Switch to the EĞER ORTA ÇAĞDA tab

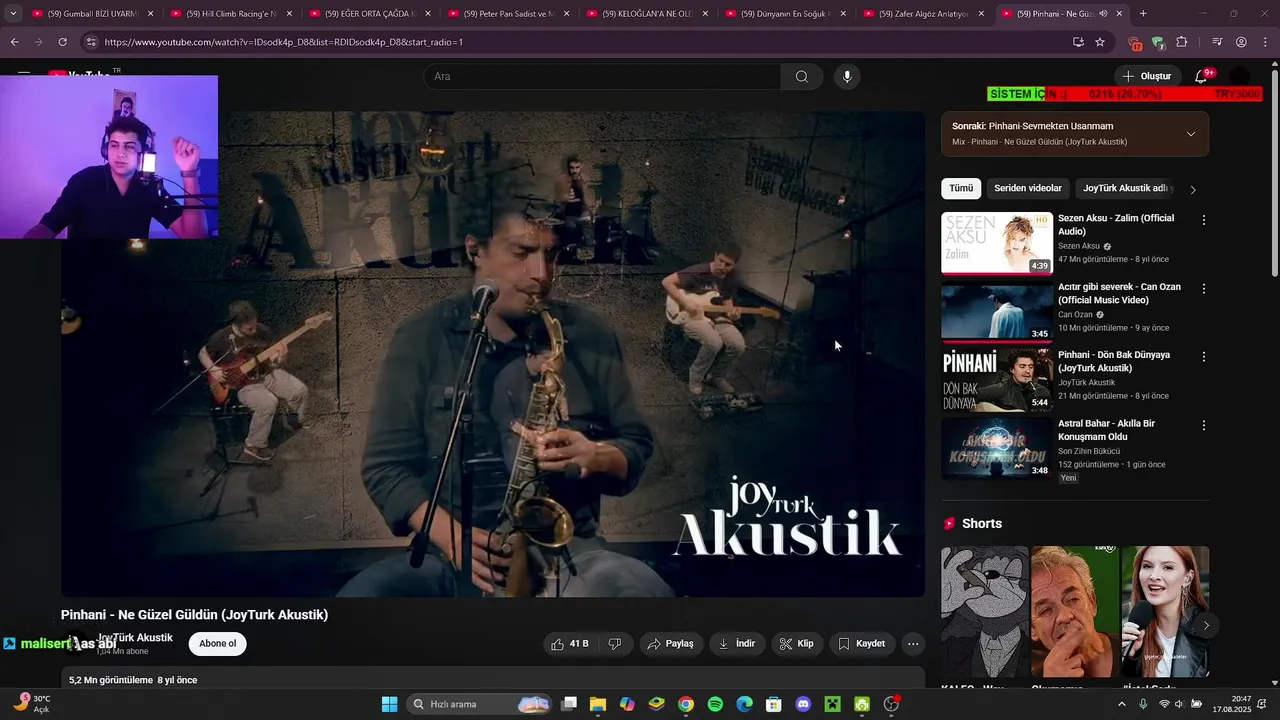(x=369, y=14)
